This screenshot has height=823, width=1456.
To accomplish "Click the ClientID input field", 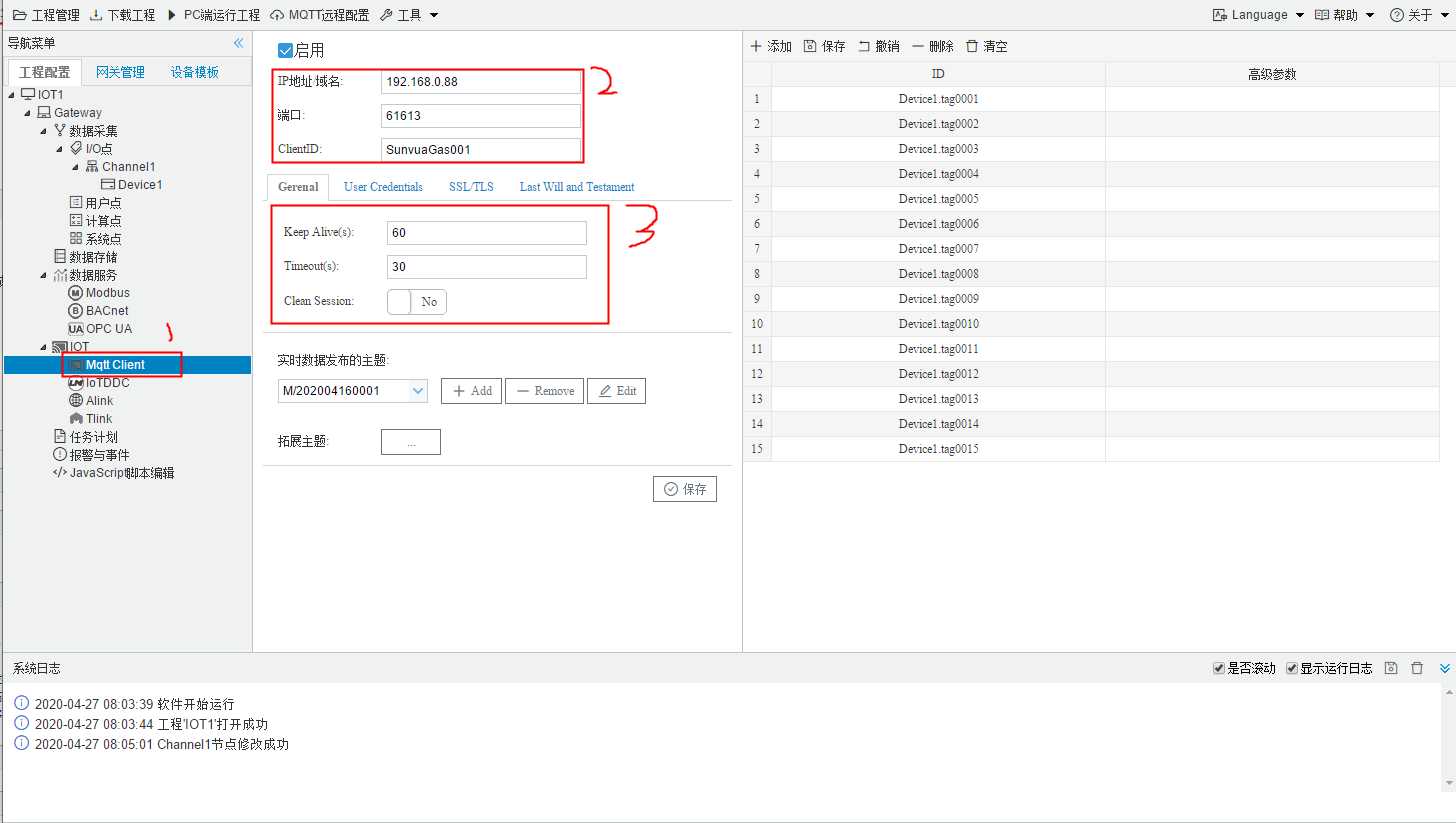I will click(481, 150).
